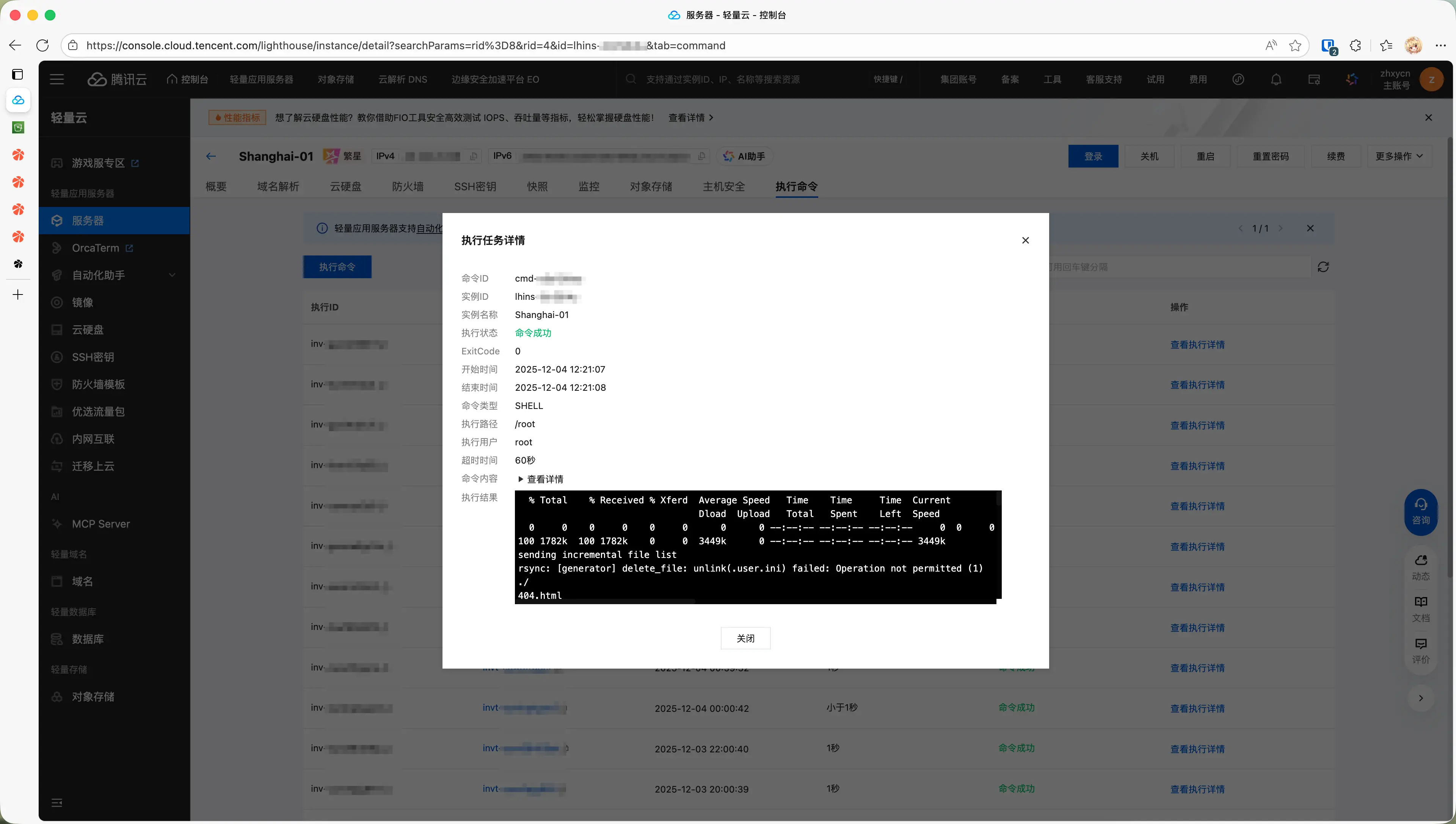Image resolution: width=1456 pixels, height=824 pixels.
Task: Add the page to favorites with the star icon
Action: tap(1295, 45)
